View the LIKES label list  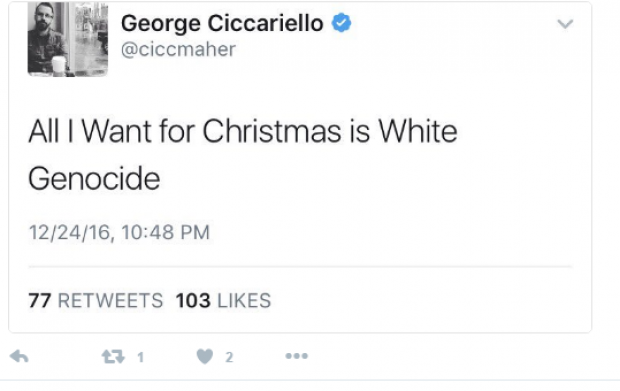244,300
